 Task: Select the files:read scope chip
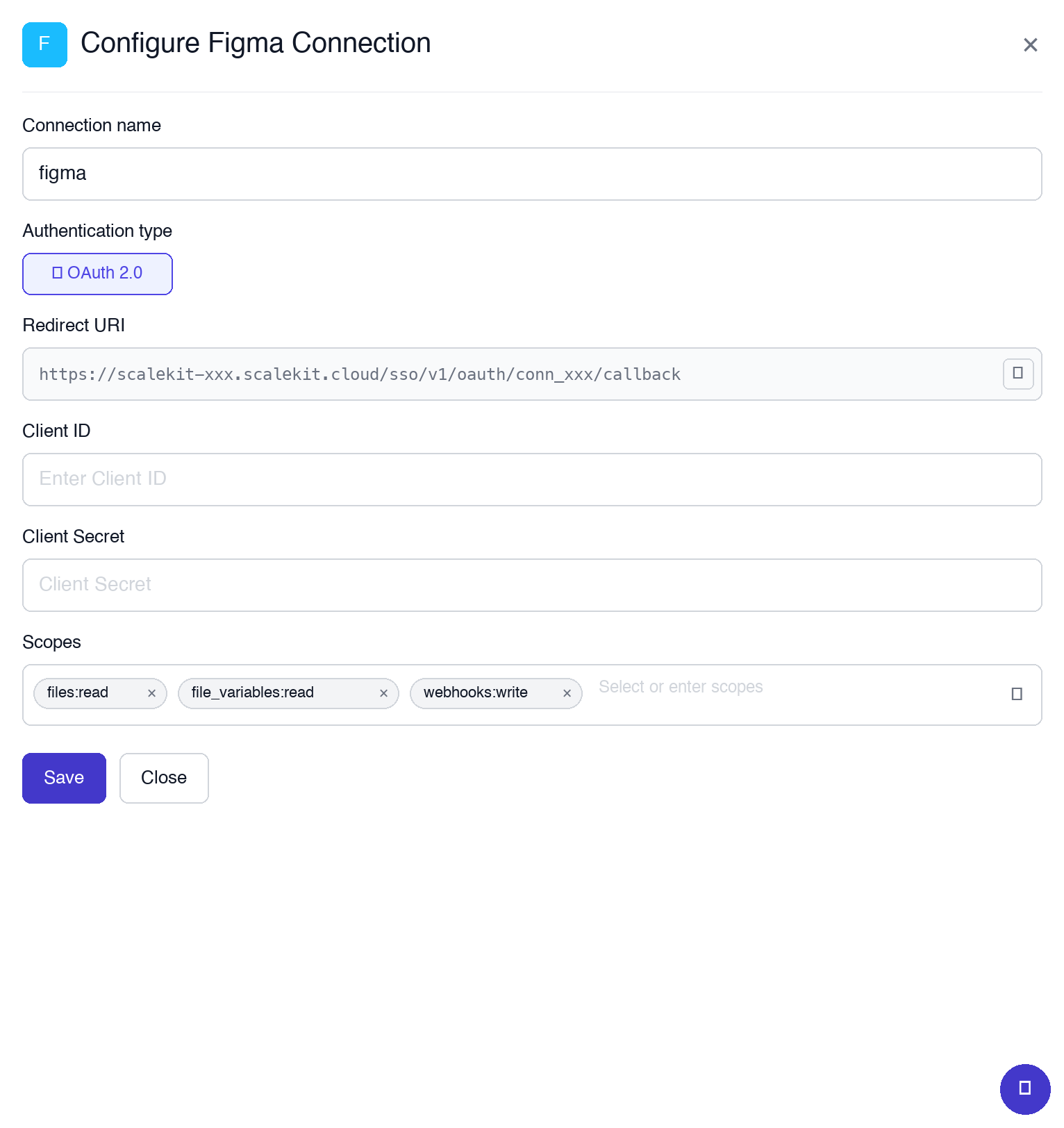point(90,692)
